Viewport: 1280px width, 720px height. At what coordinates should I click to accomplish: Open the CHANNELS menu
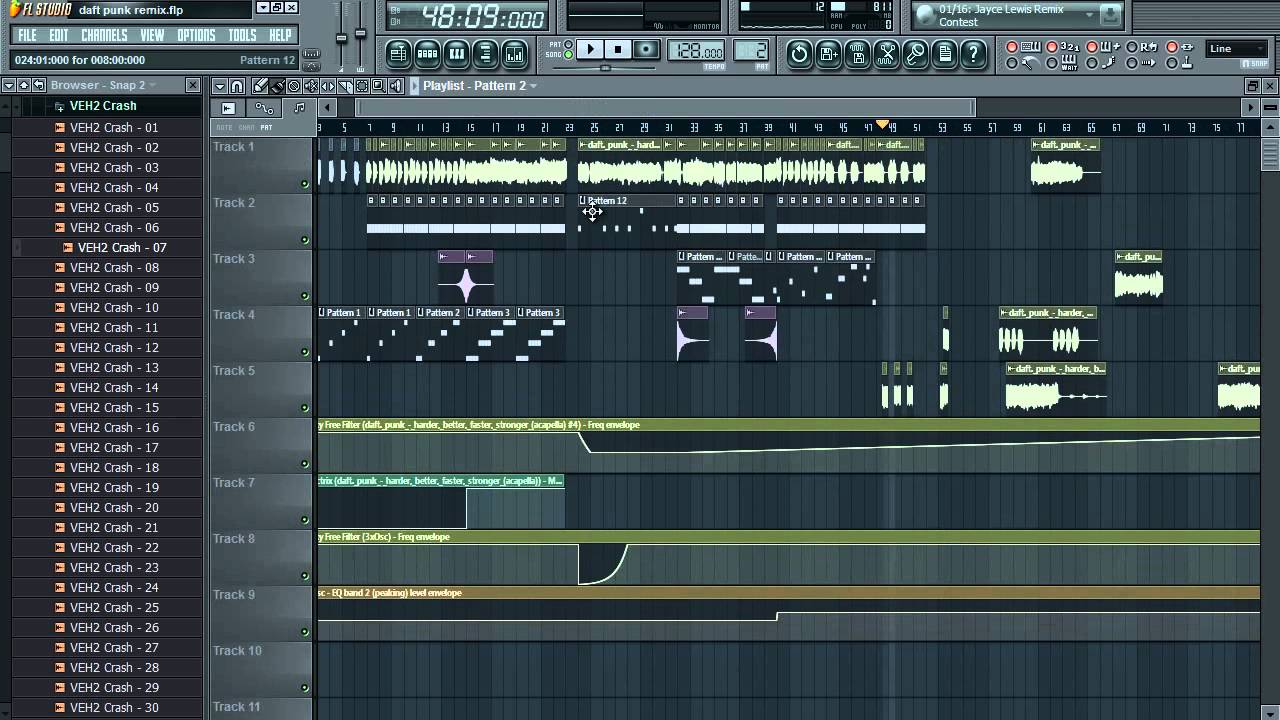pyautogui.click(x=104, y=35)
